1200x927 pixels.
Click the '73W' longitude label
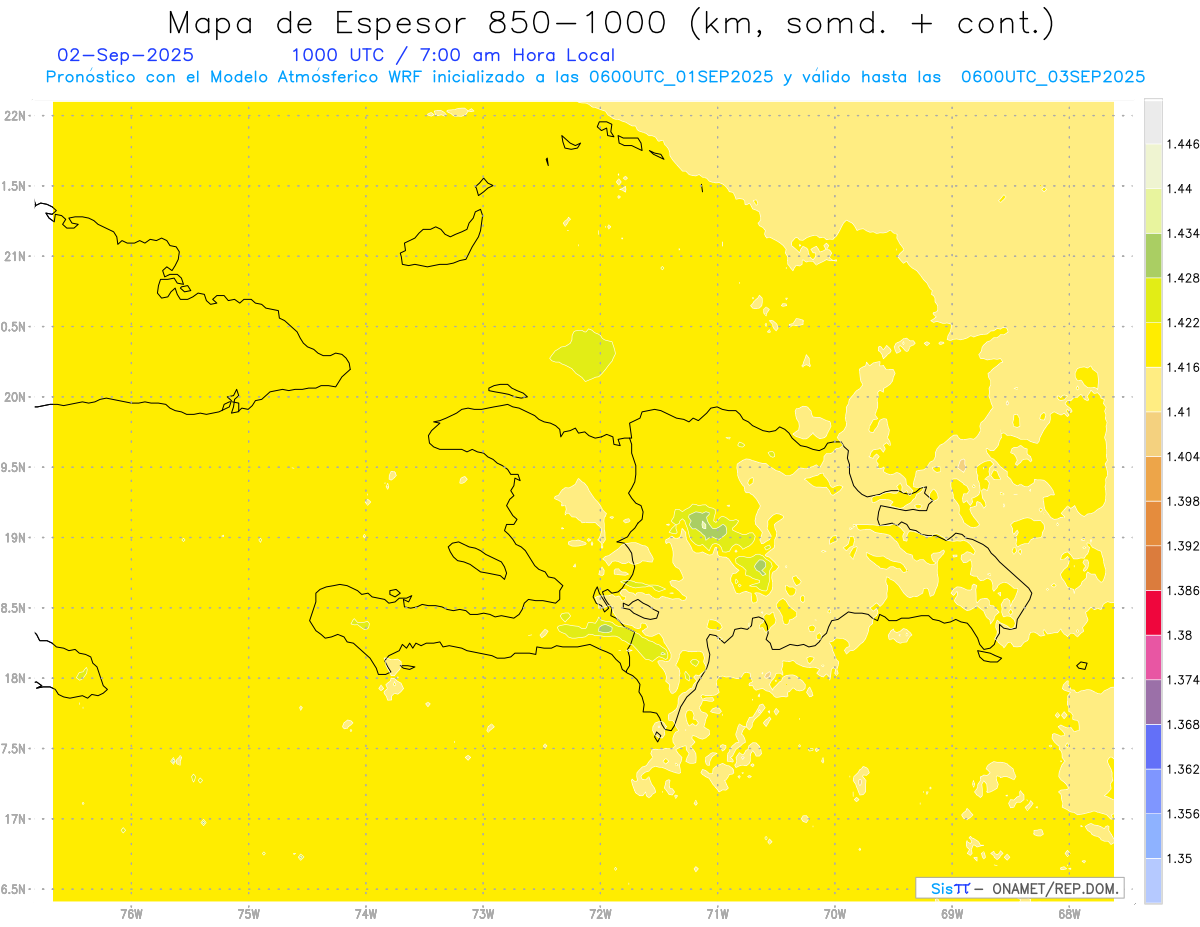pyautogui.click(x=483, y=913)
